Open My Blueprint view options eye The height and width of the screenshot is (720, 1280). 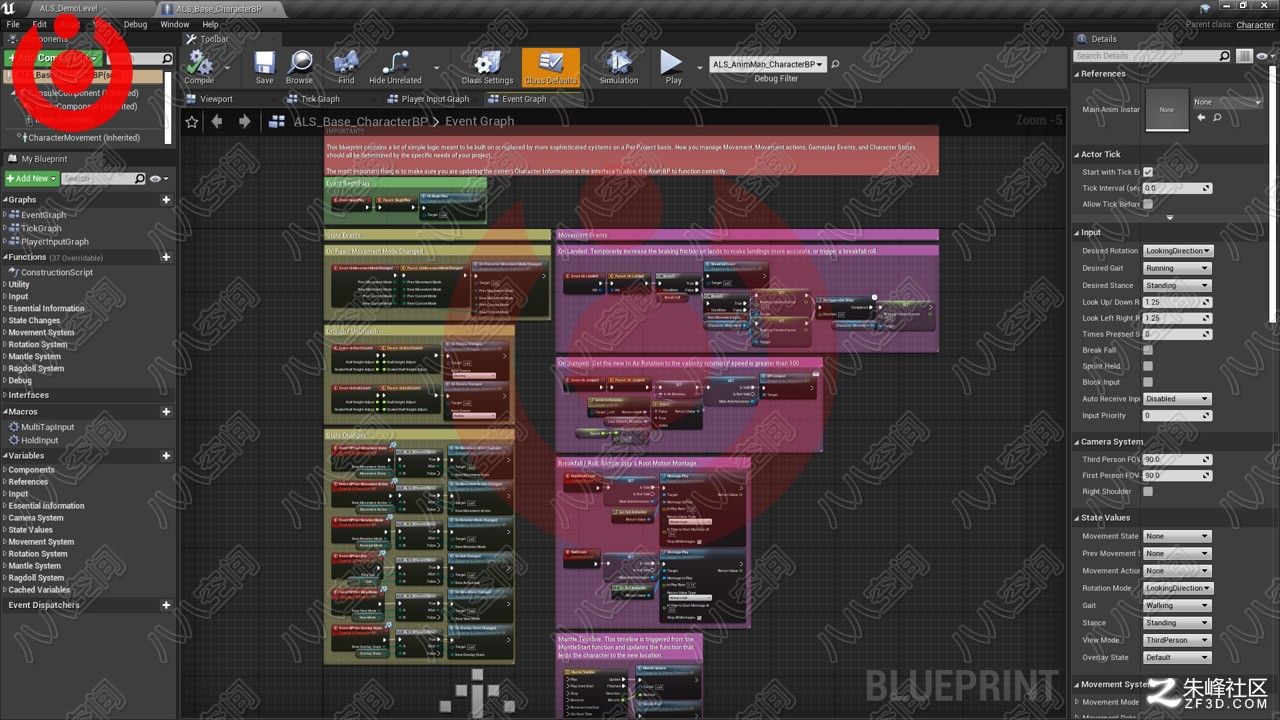click(158, 178)
